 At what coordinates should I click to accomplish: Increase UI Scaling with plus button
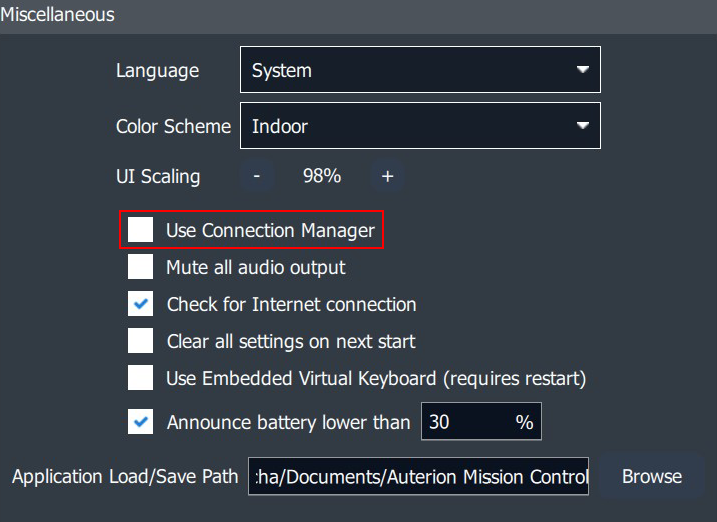click(x=387, y=176)
